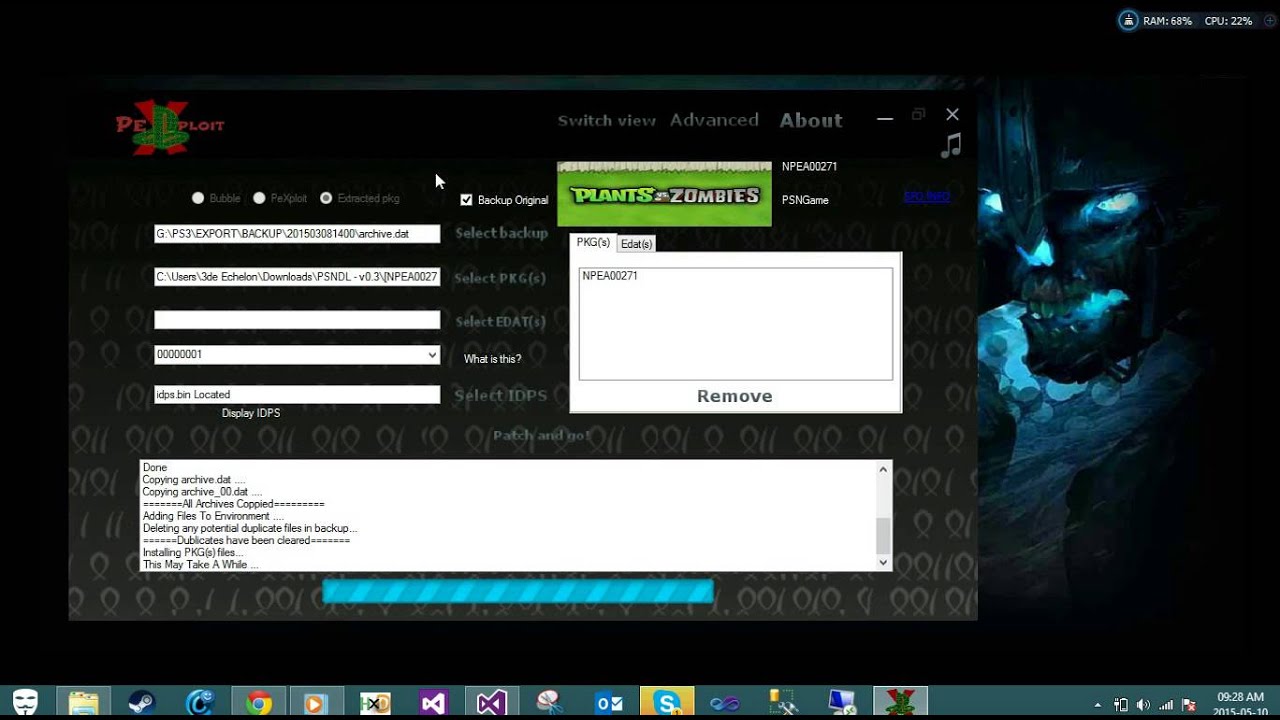
Task: Click the empty EDAT path field
Action: pos(297,320)
